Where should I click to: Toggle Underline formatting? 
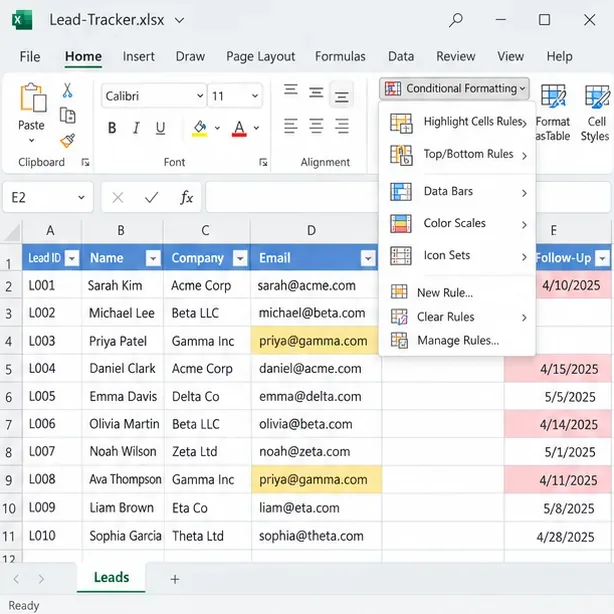click(x=160, y=128)
